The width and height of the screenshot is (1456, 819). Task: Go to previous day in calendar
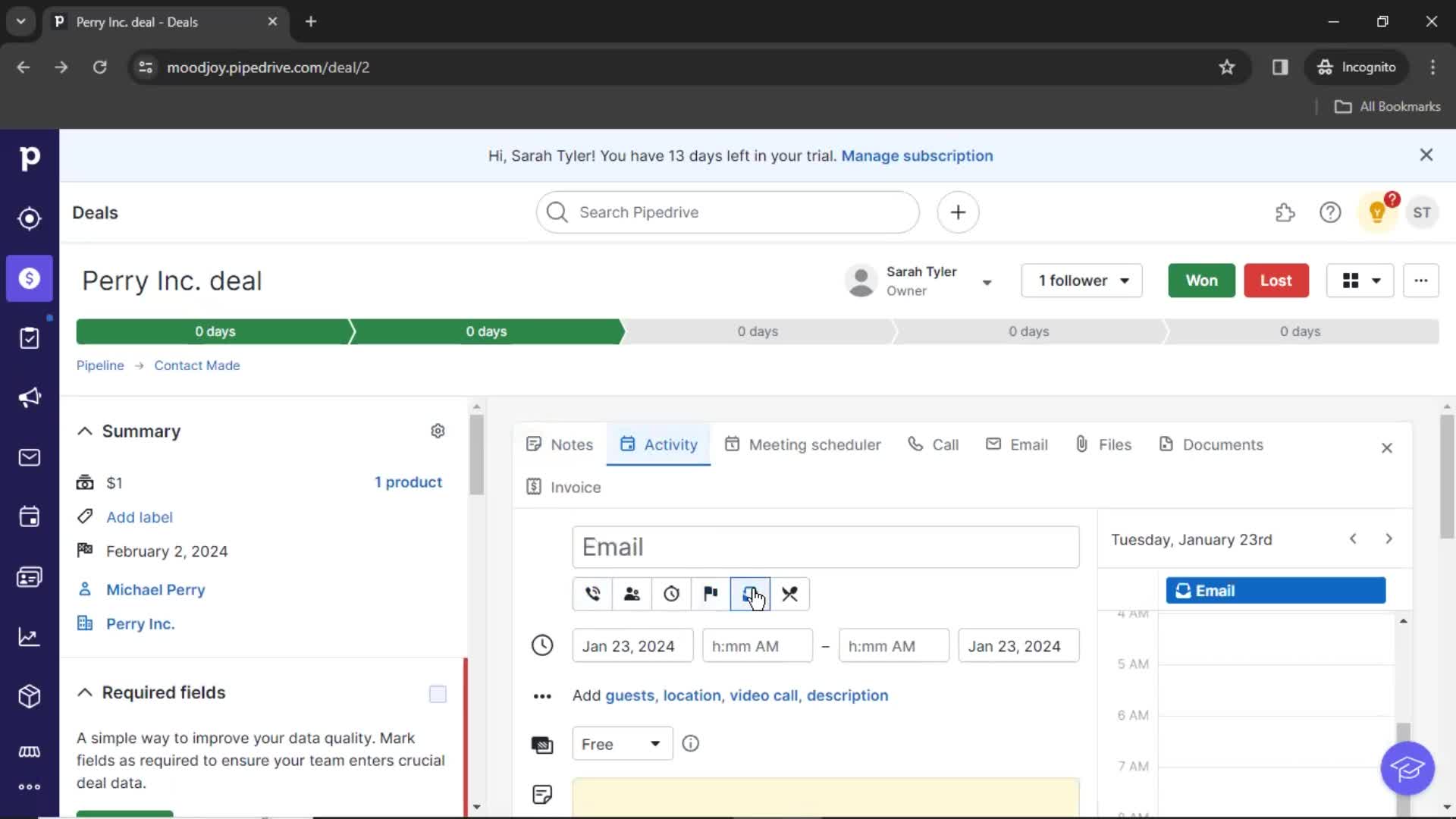pyautogui.click(x=1353, y=538)
